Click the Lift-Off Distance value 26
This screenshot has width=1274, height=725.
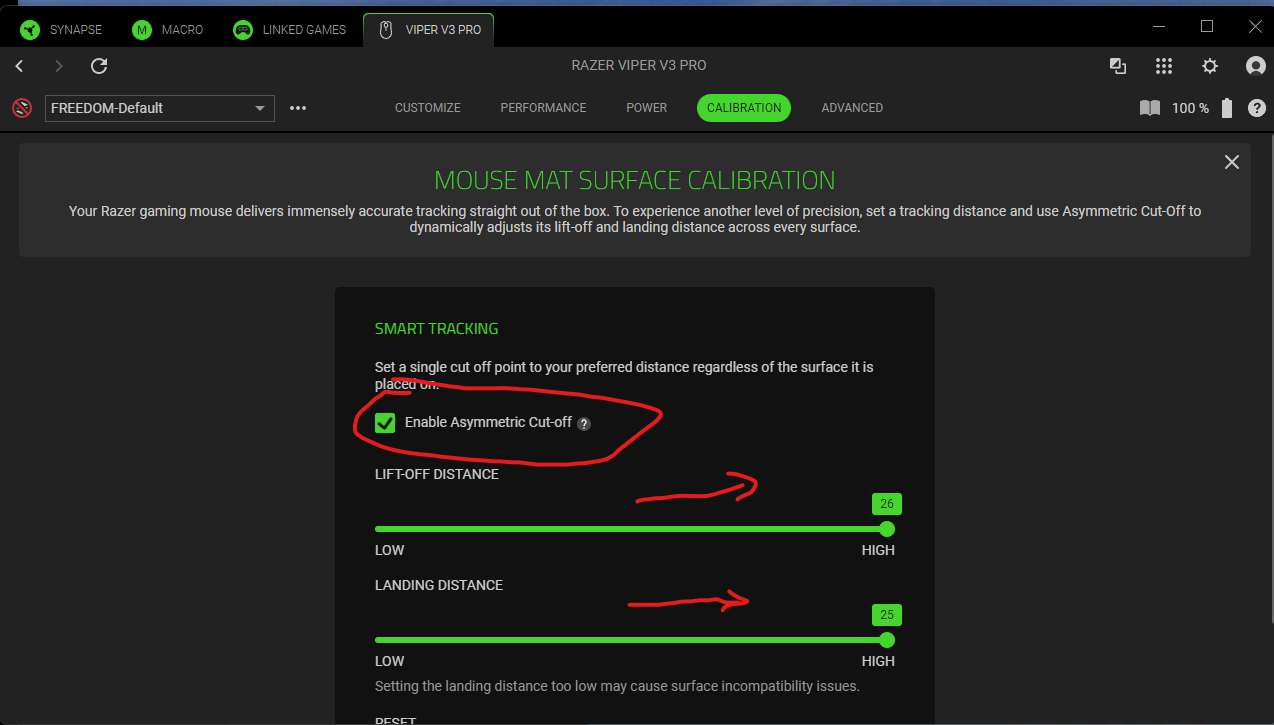point(887,504)
